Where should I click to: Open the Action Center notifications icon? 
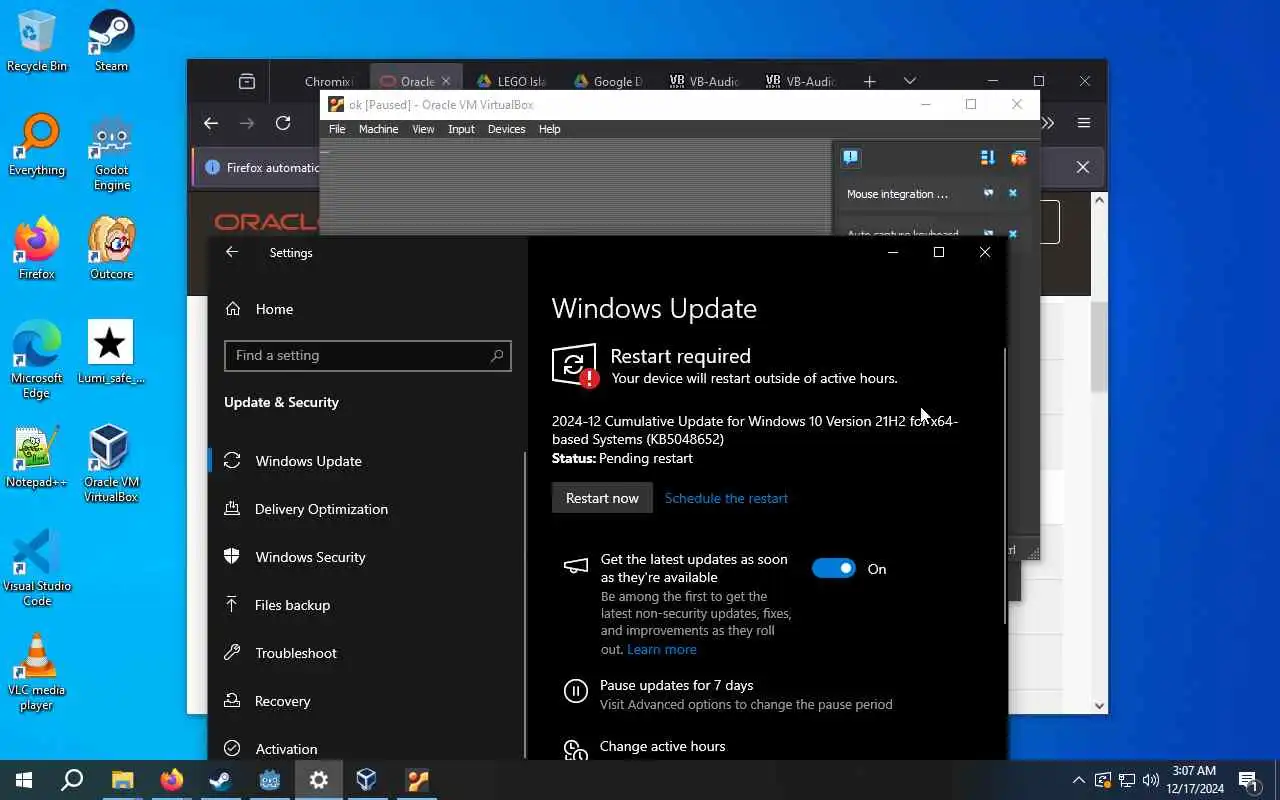(x=1249, y=780)
